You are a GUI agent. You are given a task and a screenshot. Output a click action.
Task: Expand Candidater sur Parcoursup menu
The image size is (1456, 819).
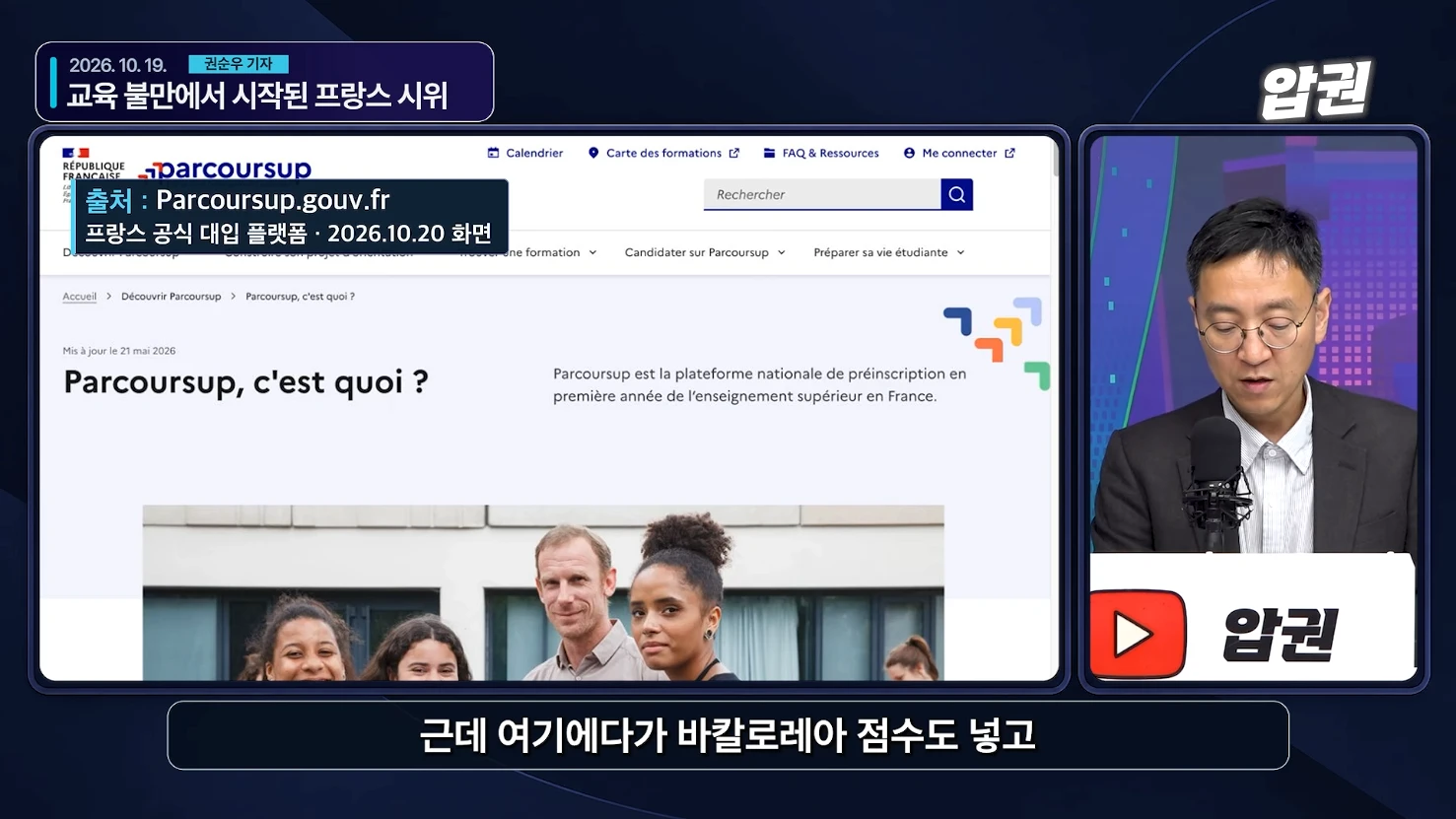(705, 252)
